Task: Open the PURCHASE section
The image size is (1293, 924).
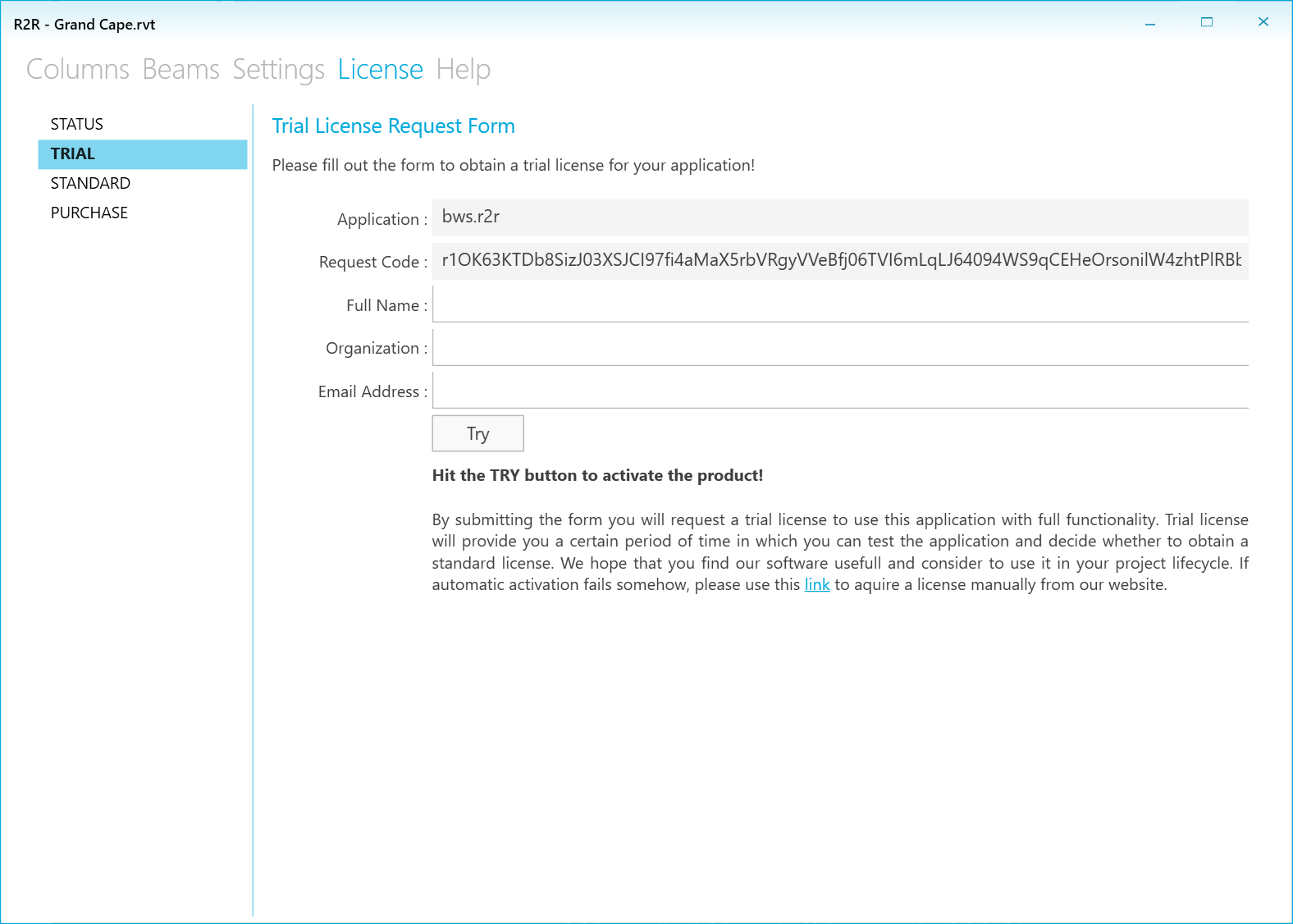Action: coord(143,213)
